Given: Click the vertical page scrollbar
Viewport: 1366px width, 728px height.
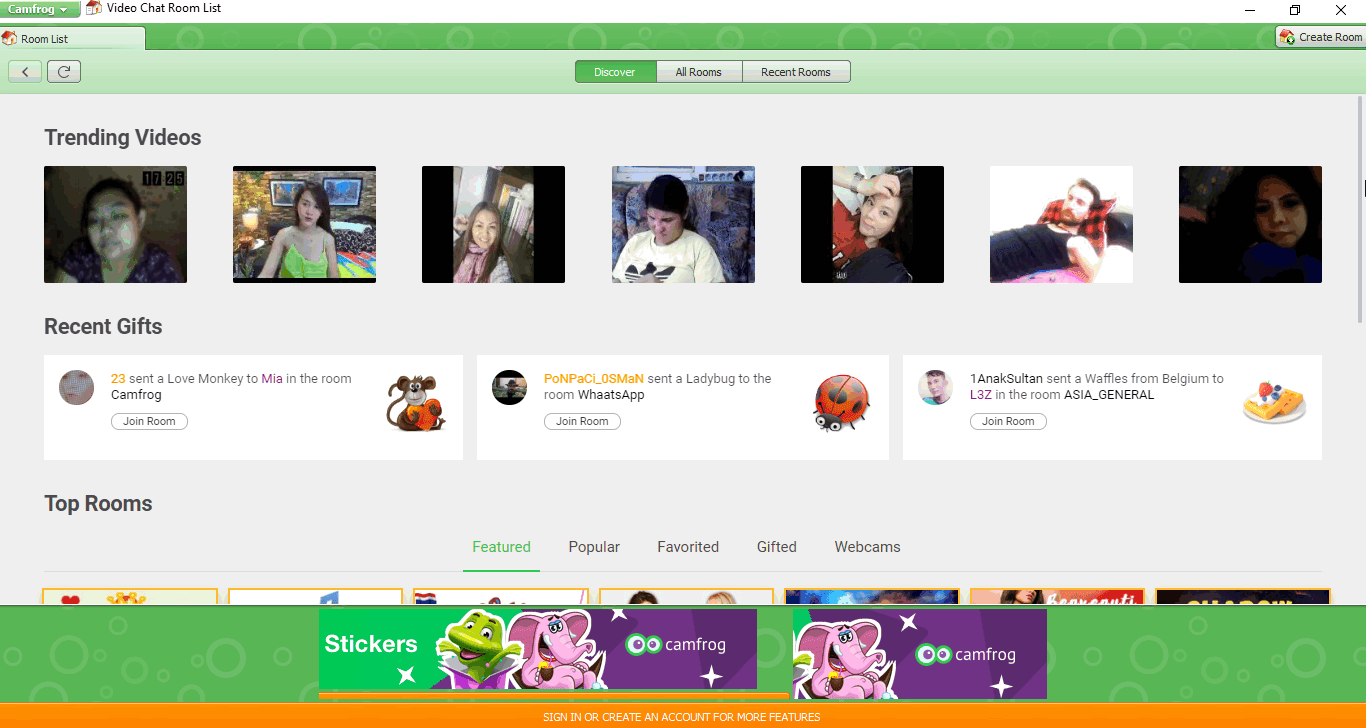Looking at the screenshot, I should [1360, 210].
